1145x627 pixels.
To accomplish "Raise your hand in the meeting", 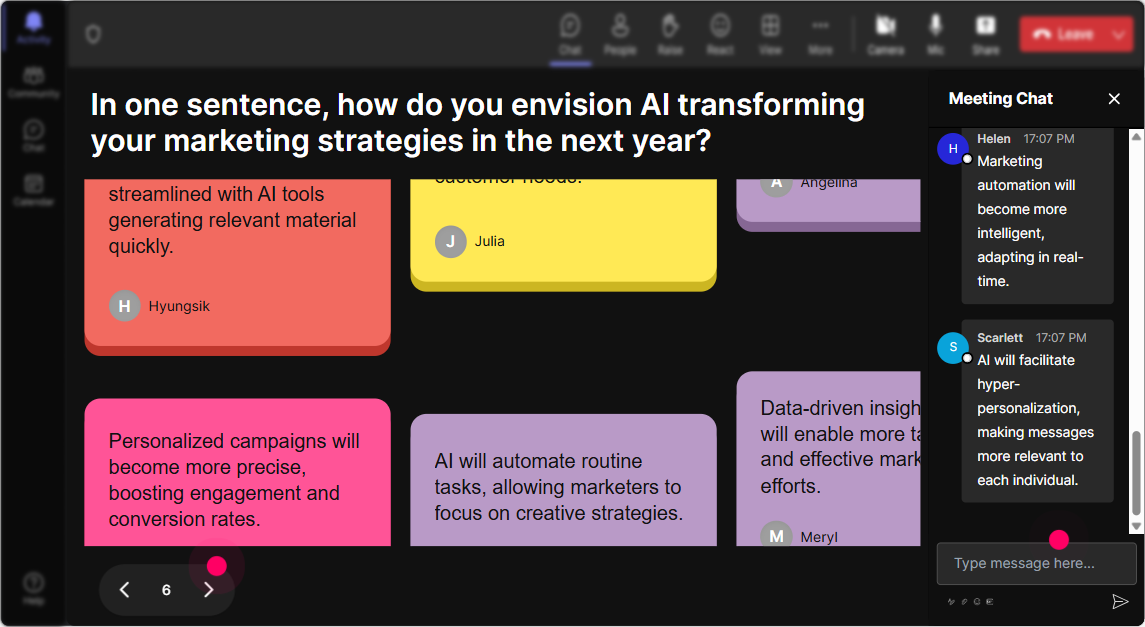I will tap(670, 34).
